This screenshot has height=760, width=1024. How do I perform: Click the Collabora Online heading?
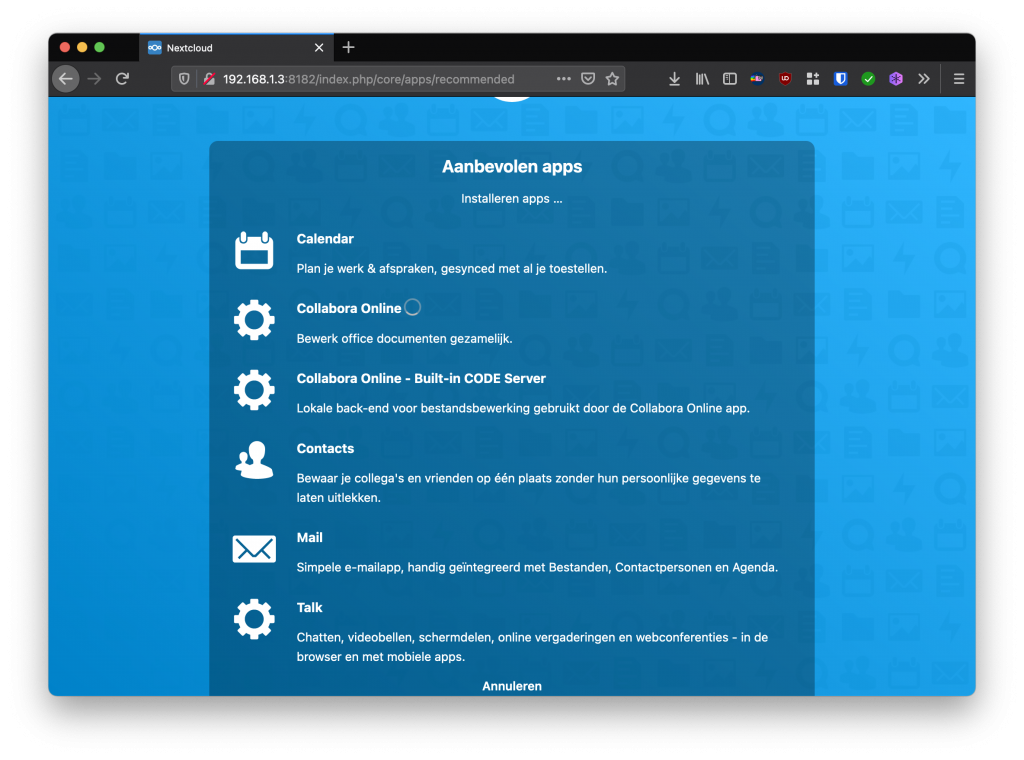[349, 308]
